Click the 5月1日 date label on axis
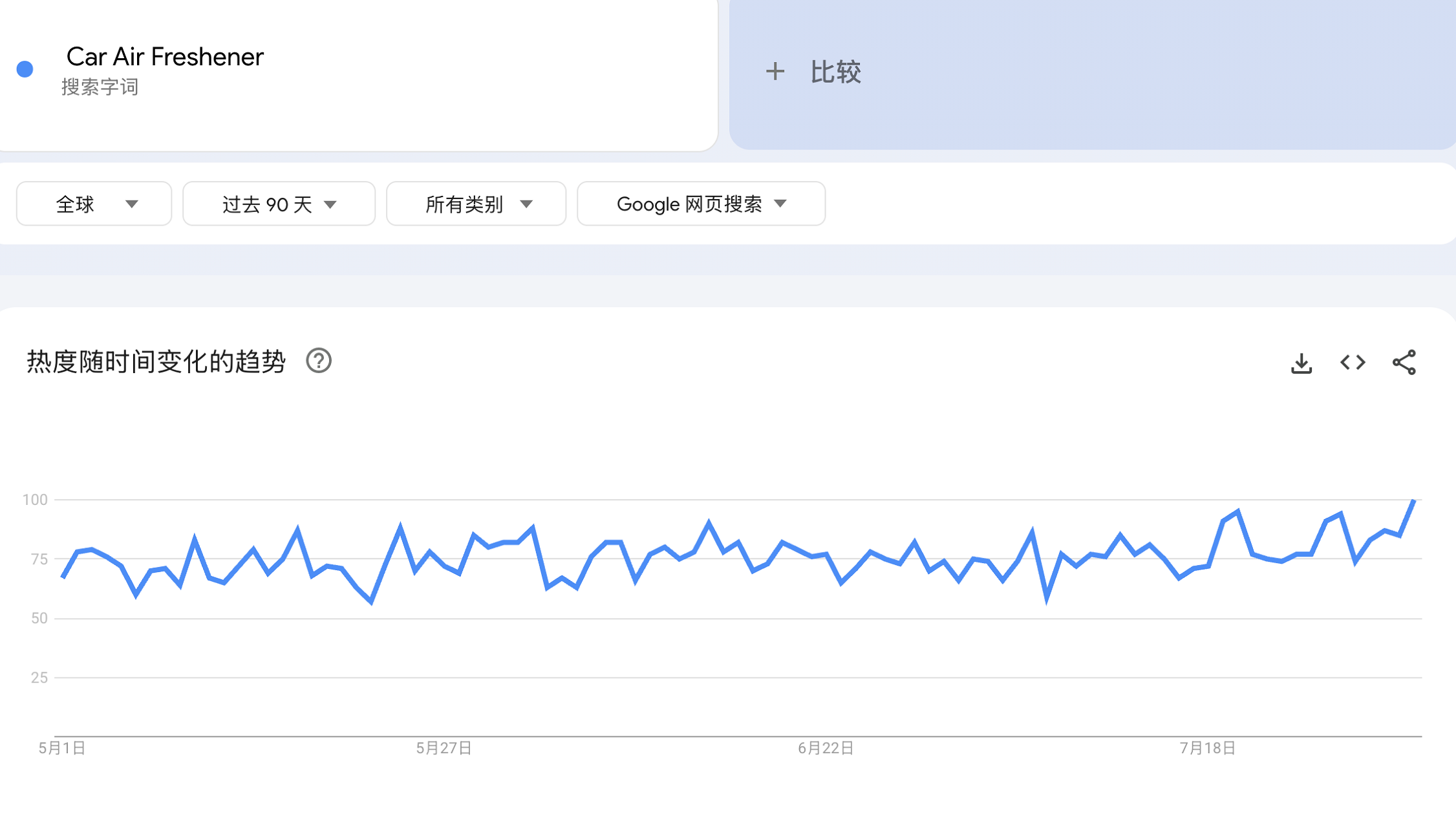Viewport: 1456px width, 832px height. [62, 748]
